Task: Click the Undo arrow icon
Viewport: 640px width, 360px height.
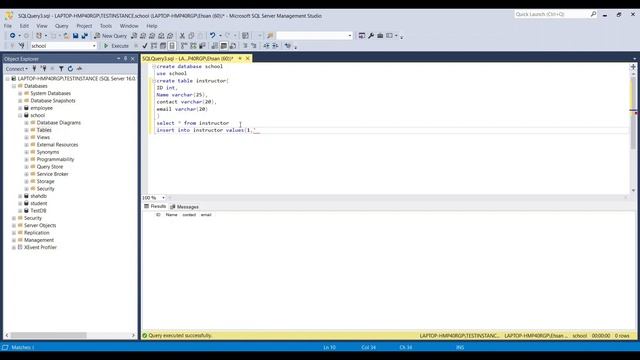Action: pos(212,36)
